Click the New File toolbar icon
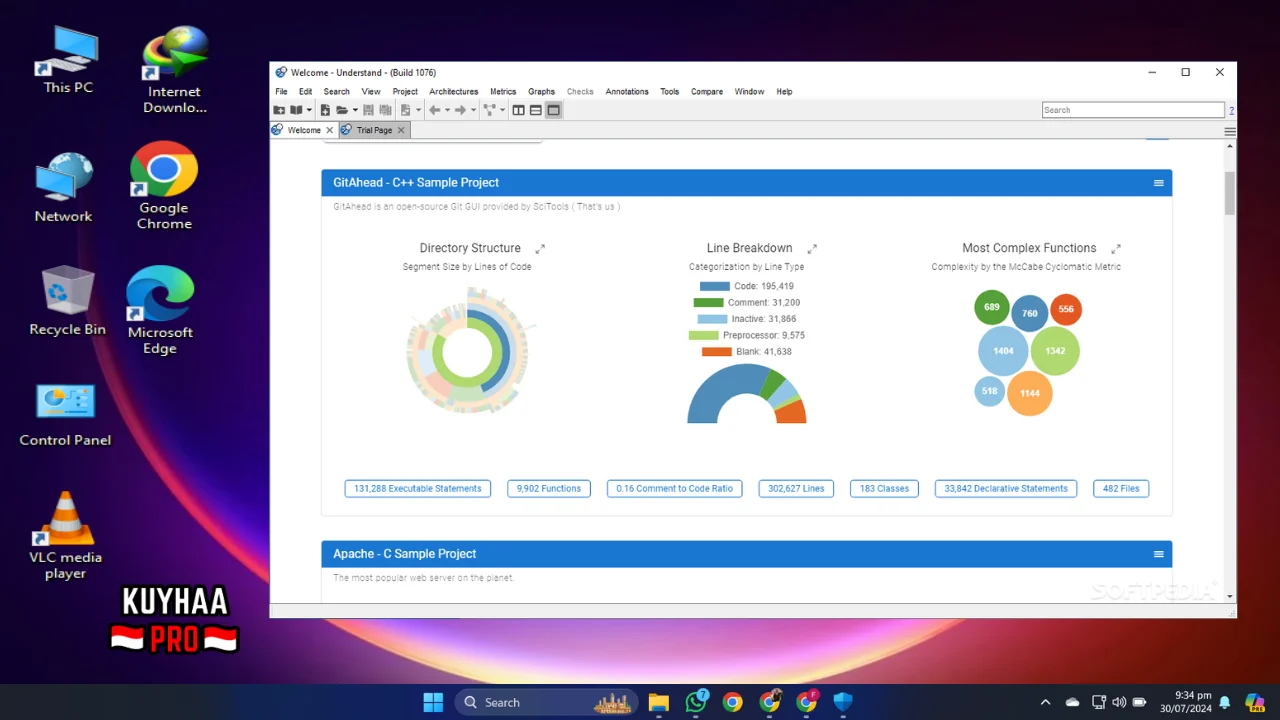The height and width of the screenshot is (720, 1280). [325, 110]
